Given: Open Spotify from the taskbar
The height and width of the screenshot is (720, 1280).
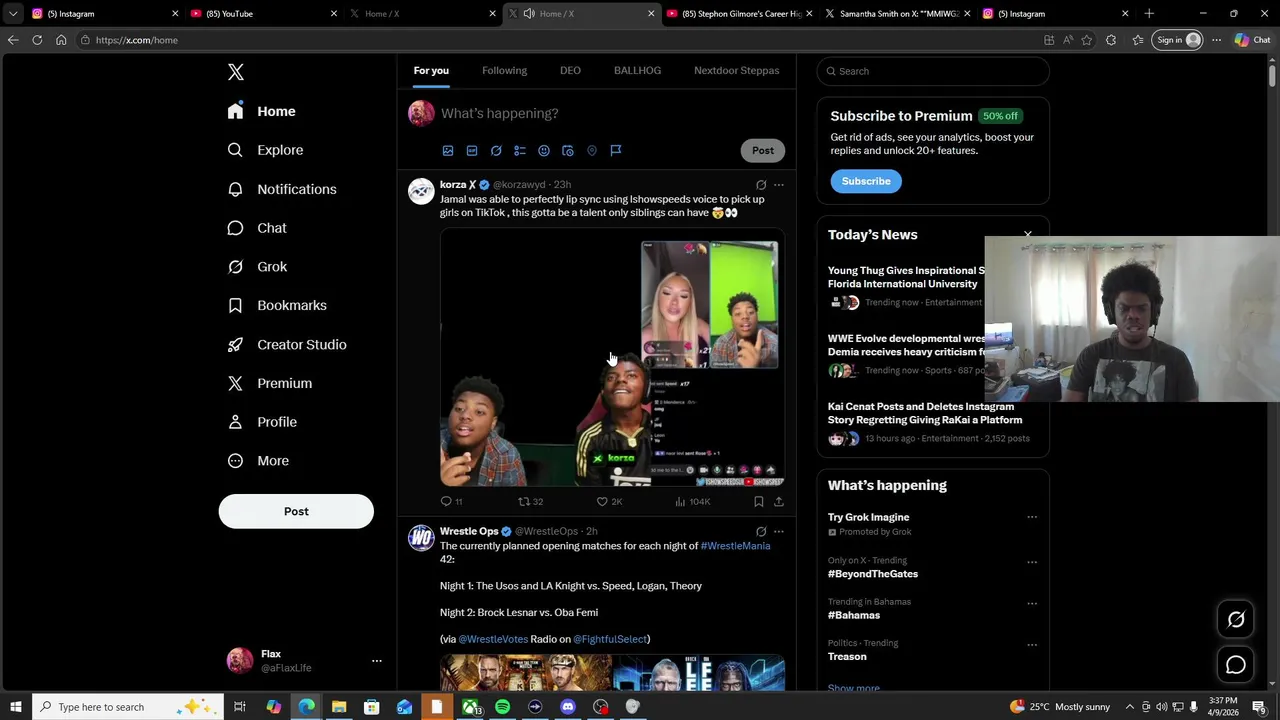Looking at the screenshot, I should point(502,707).
